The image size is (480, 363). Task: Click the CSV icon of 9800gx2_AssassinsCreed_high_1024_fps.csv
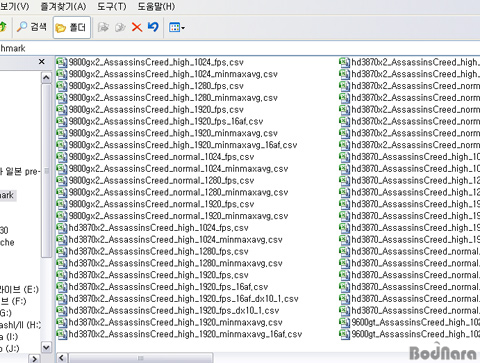click(x=62, y=62)
